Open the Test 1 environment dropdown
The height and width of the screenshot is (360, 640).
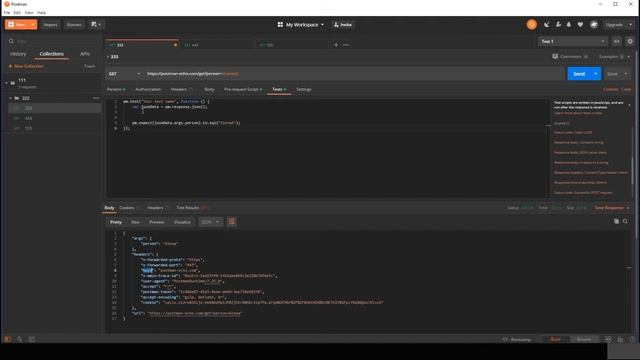tap(573, 41)
